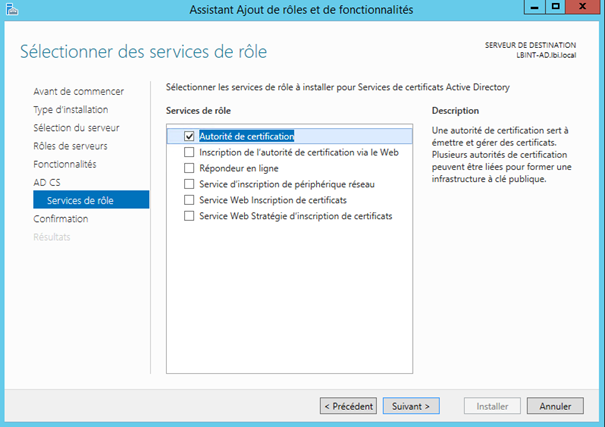Select AD CS in the sidebar
The height and width of the screenshot is (427, 605).
click(x=47, y=182)
